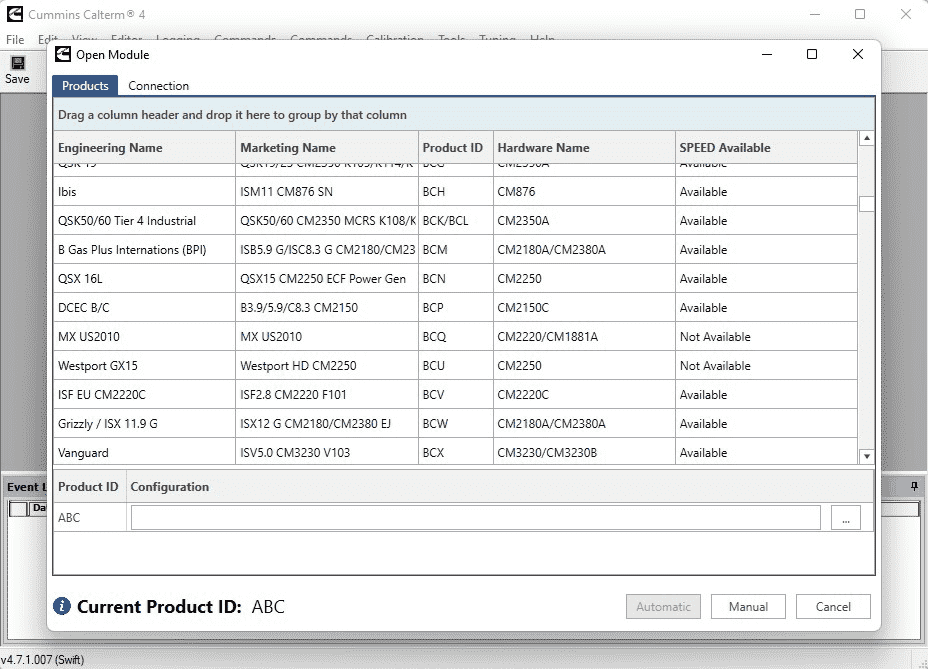
Task: Open the configuration browse ellipsis button
Action: pos(846,517)
